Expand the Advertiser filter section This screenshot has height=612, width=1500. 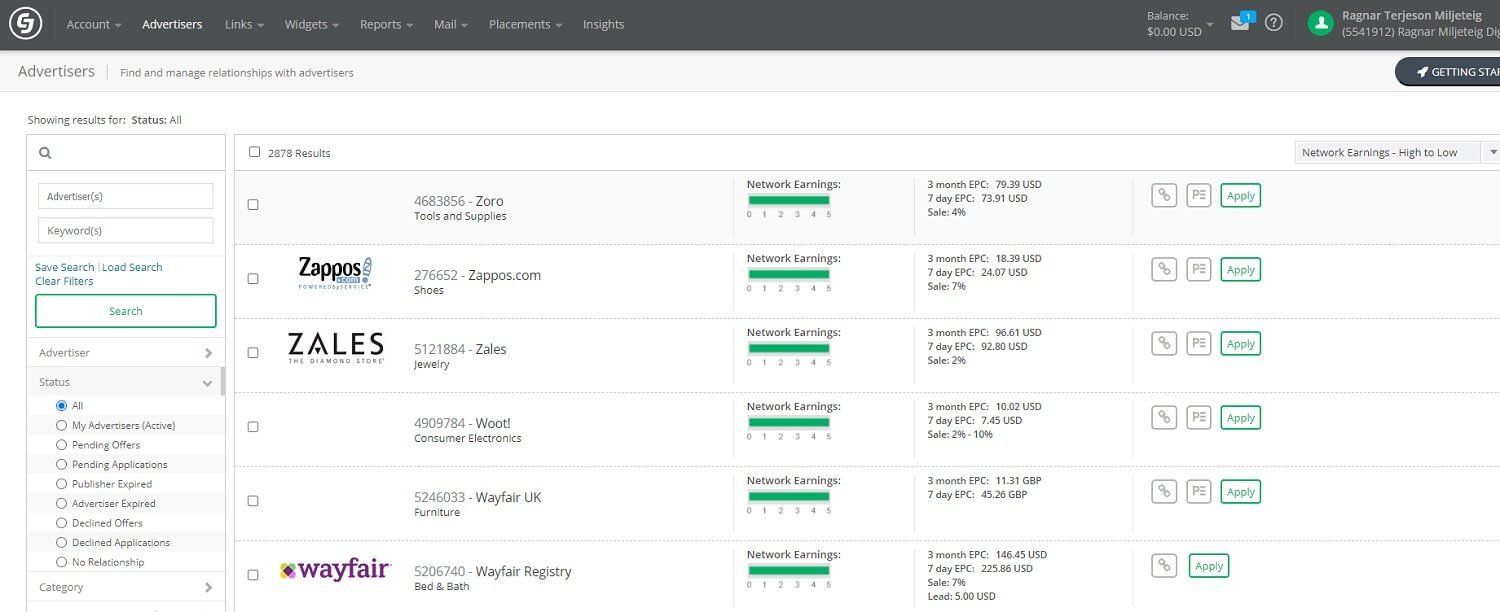click(126, 352)
